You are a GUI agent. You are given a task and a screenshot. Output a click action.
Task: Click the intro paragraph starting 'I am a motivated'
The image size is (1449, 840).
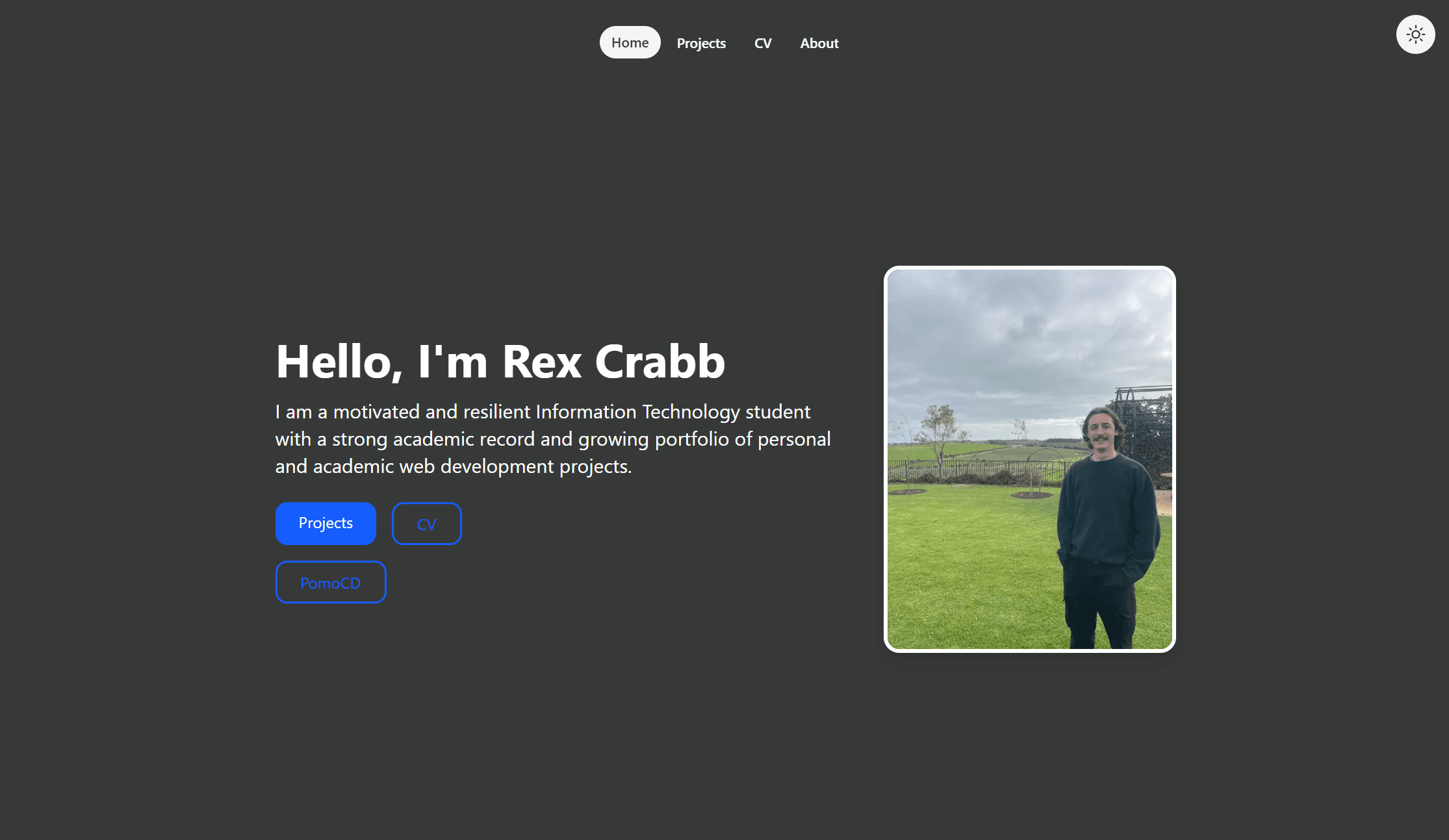click(x=553, y=439)
